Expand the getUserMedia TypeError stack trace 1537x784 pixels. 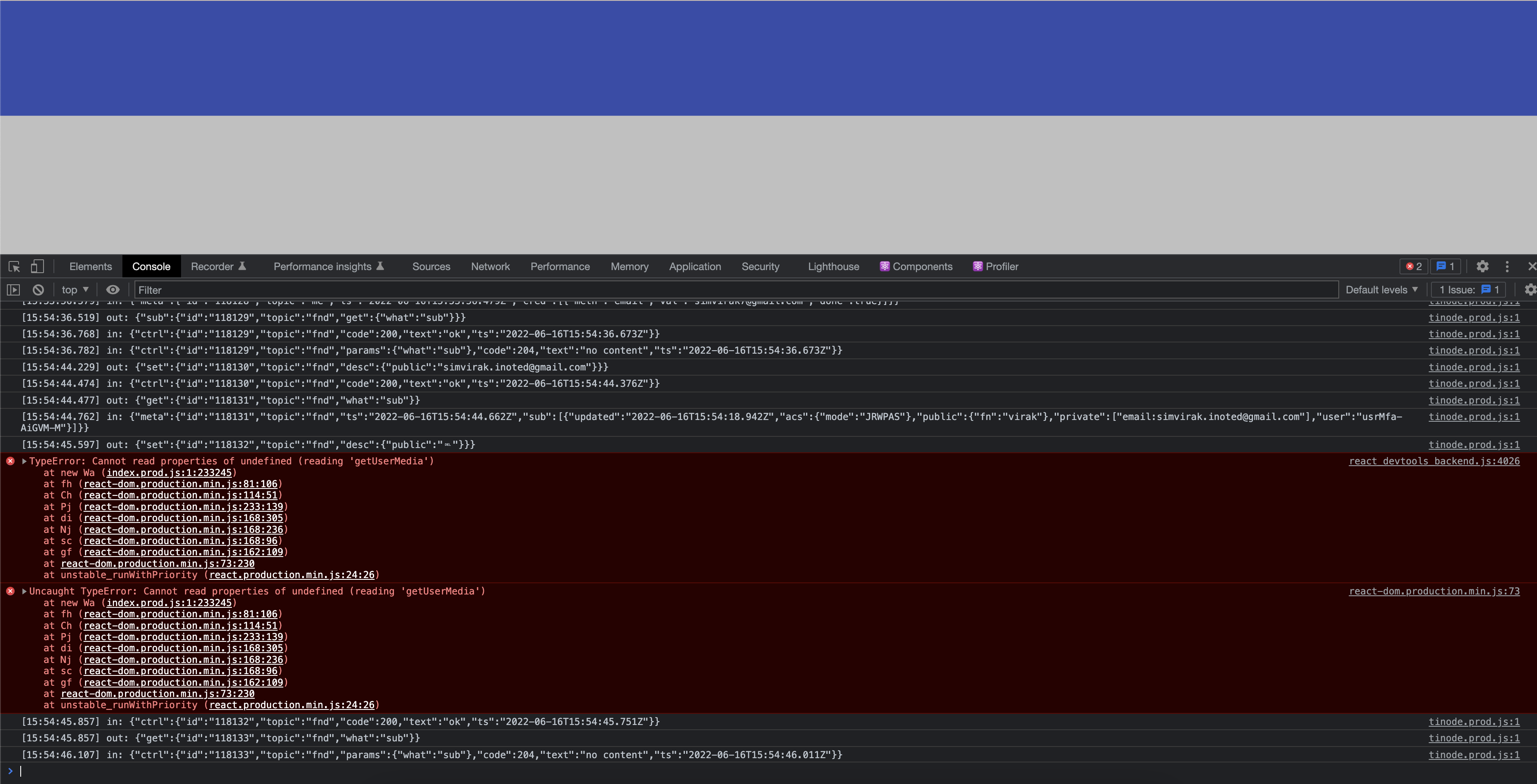pyautogui.click(x=24, y=461)
